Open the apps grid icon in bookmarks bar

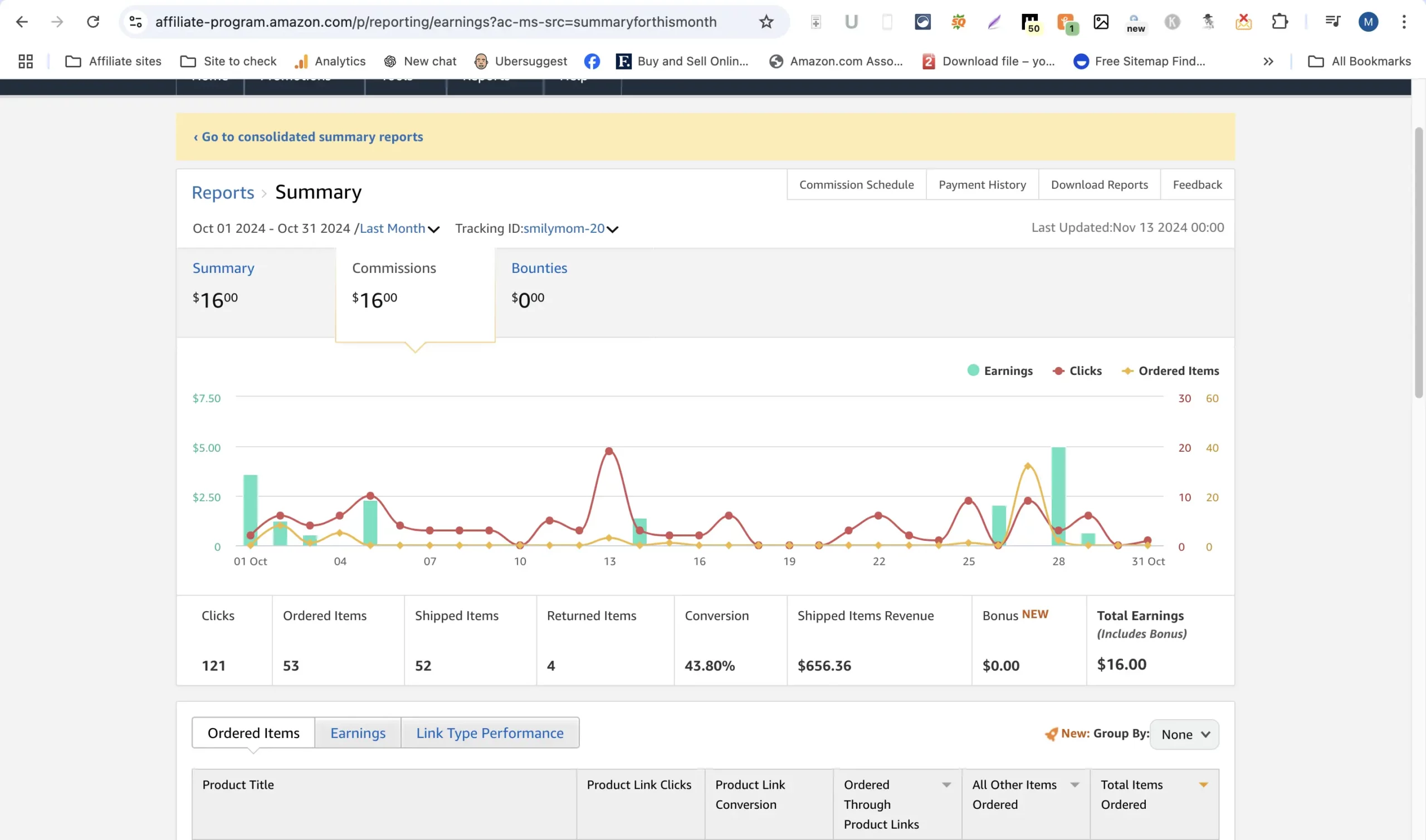coord(26,61)
